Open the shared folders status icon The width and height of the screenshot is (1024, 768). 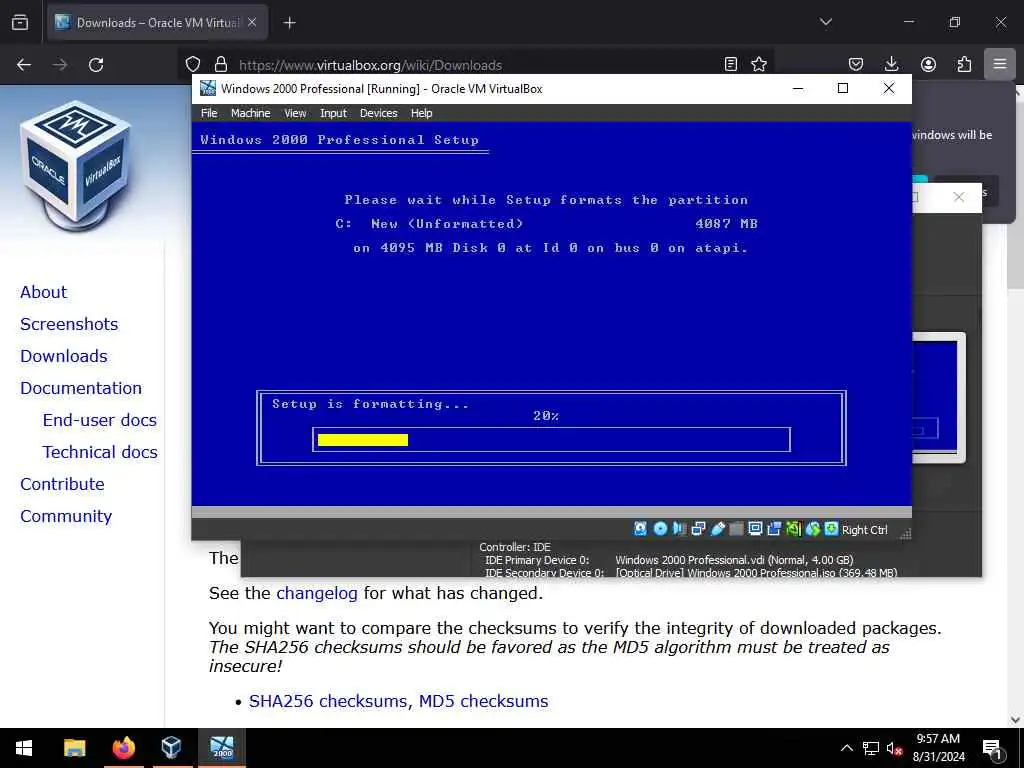(x=736, y=529)
